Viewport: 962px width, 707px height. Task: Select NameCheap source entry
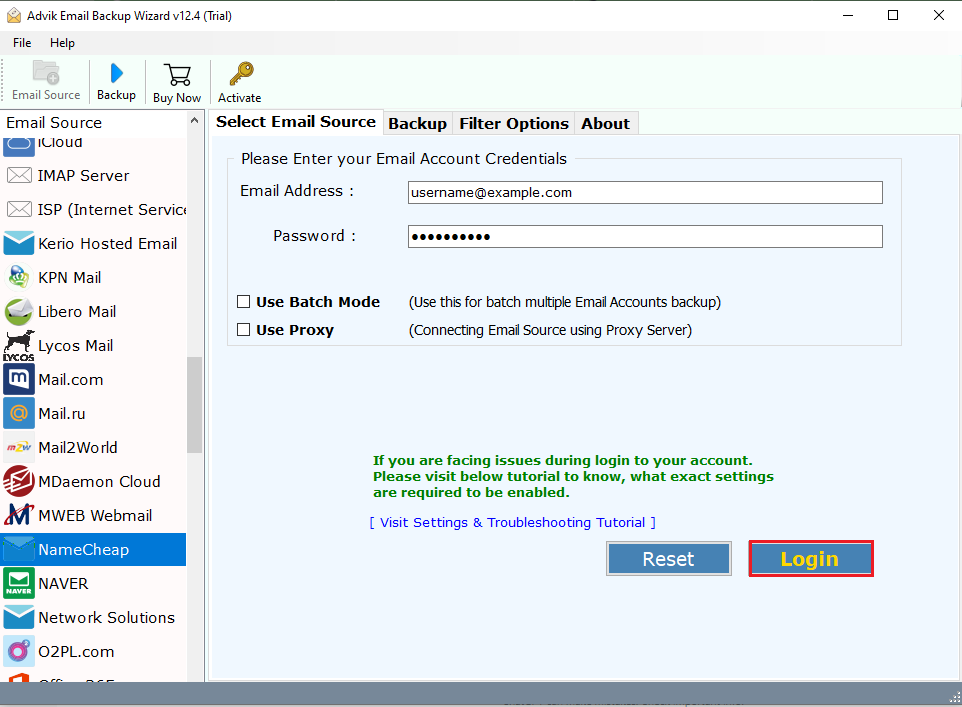[x=94, y=550]
